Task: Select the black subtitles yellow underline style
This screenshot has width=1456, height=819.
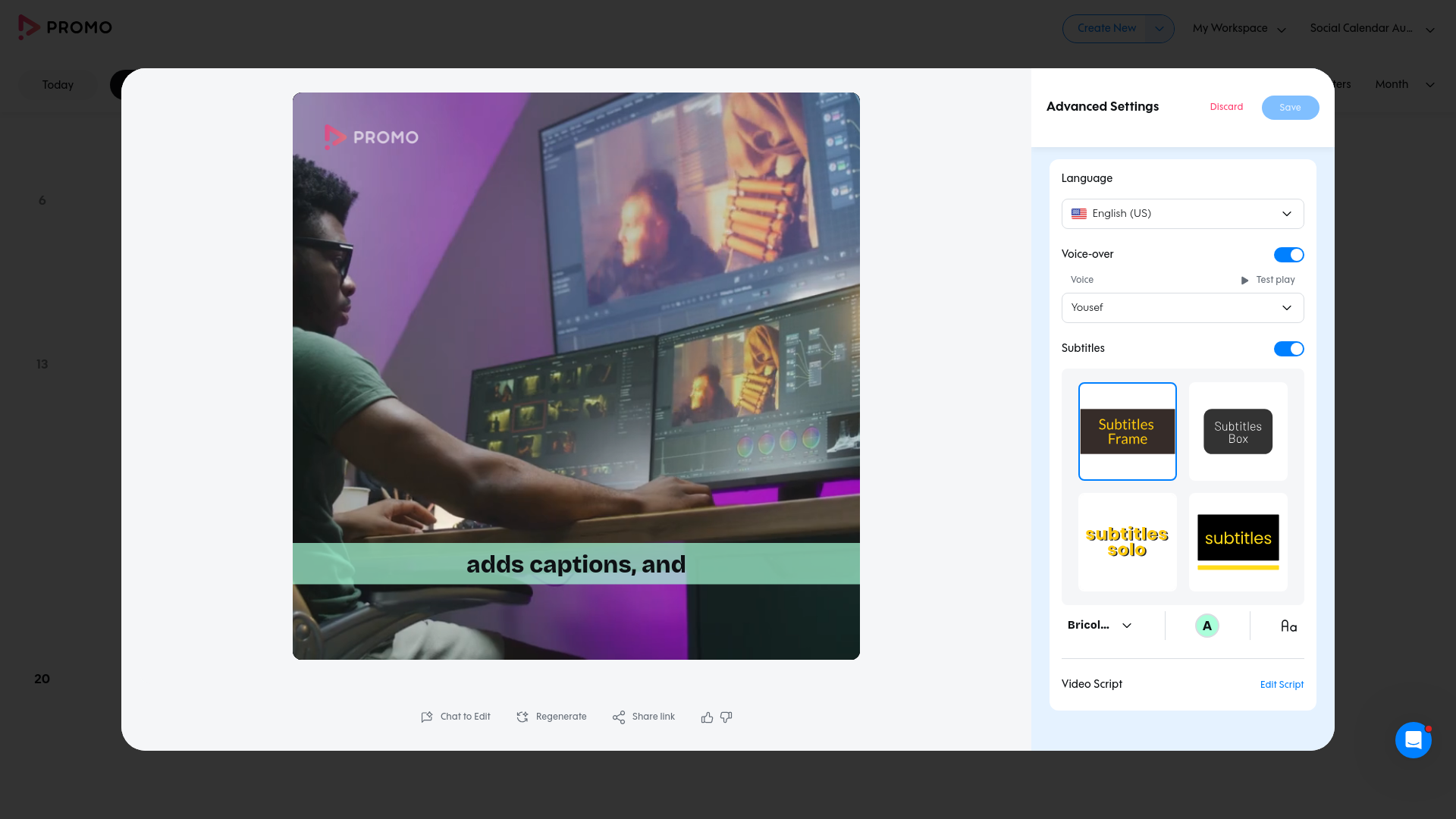Action: (x=1238, y=542)
